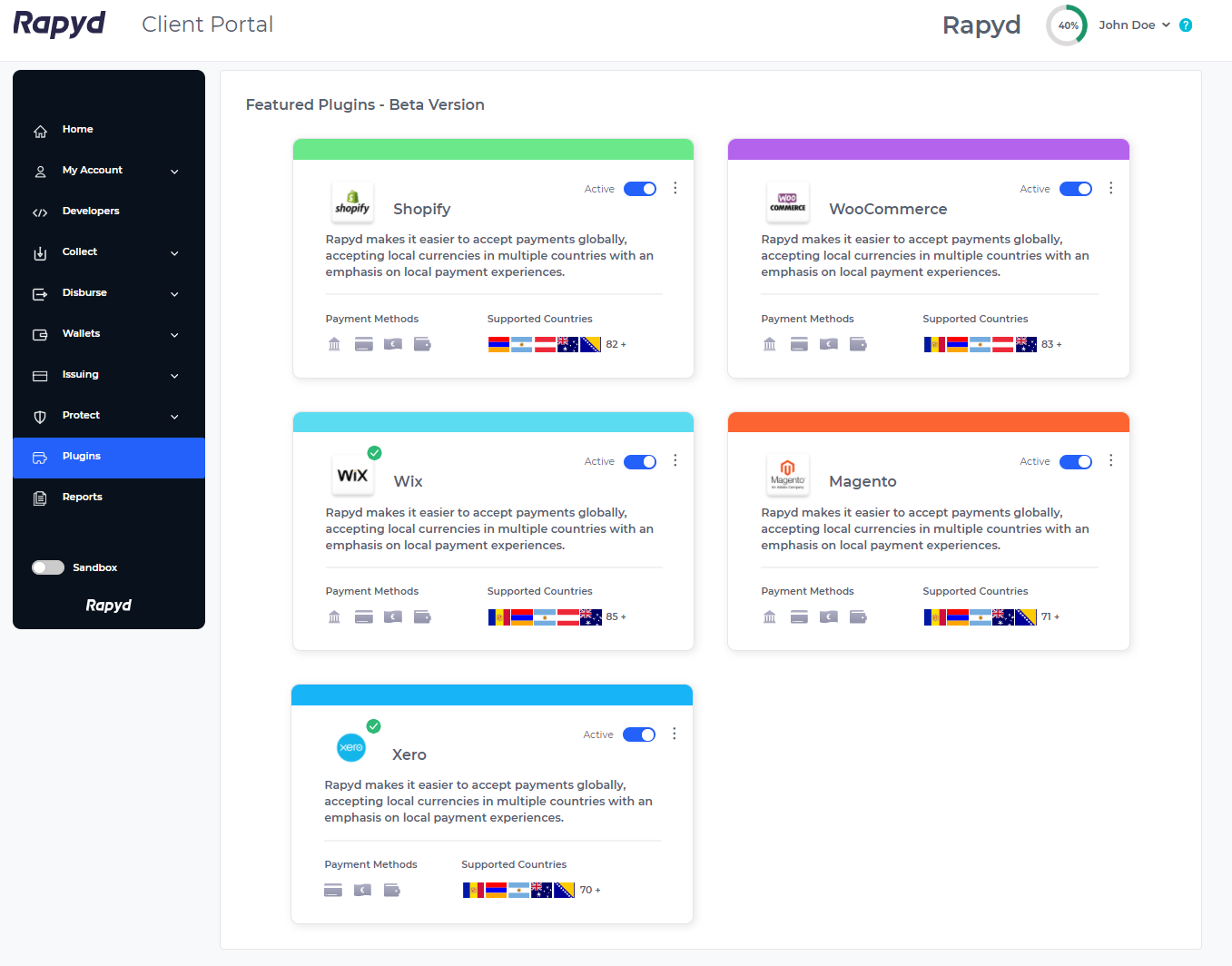Open the Shopify card three-dot menu

[x=675, y=188]
